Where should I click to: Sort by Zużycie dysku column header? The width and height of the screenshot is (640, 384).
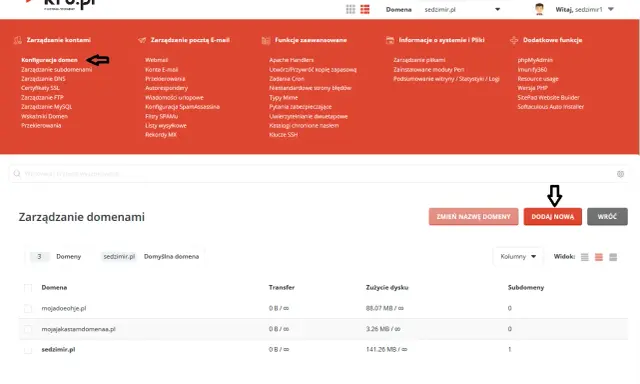coord(387,287)
